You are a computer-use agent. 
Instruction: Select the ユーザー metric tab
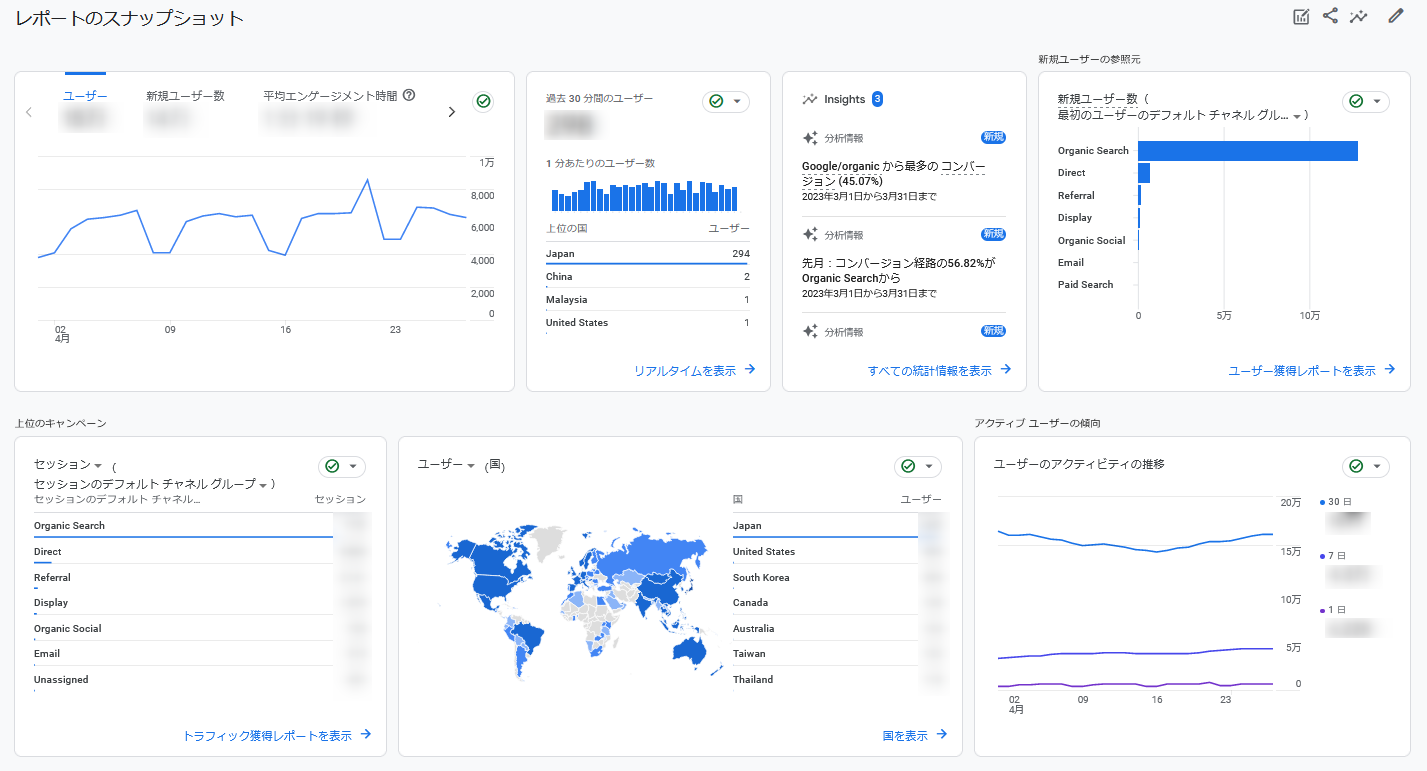tap(85, 96)
